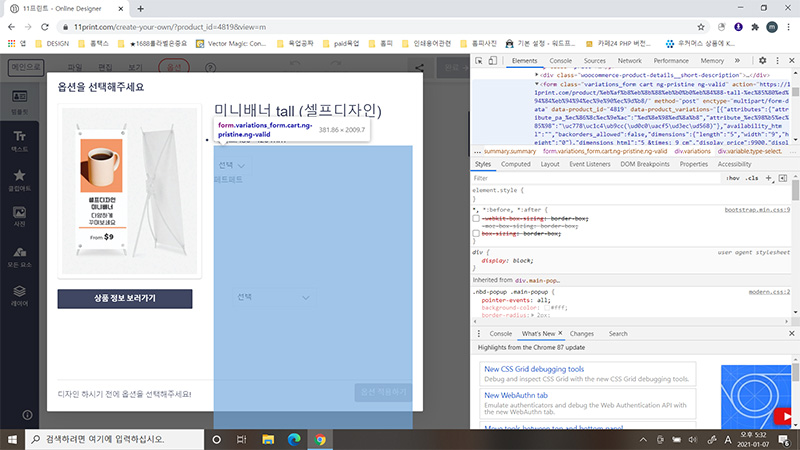Toggle the :hov element state button
The image size is (800, 450).
(x=734, y=177)
